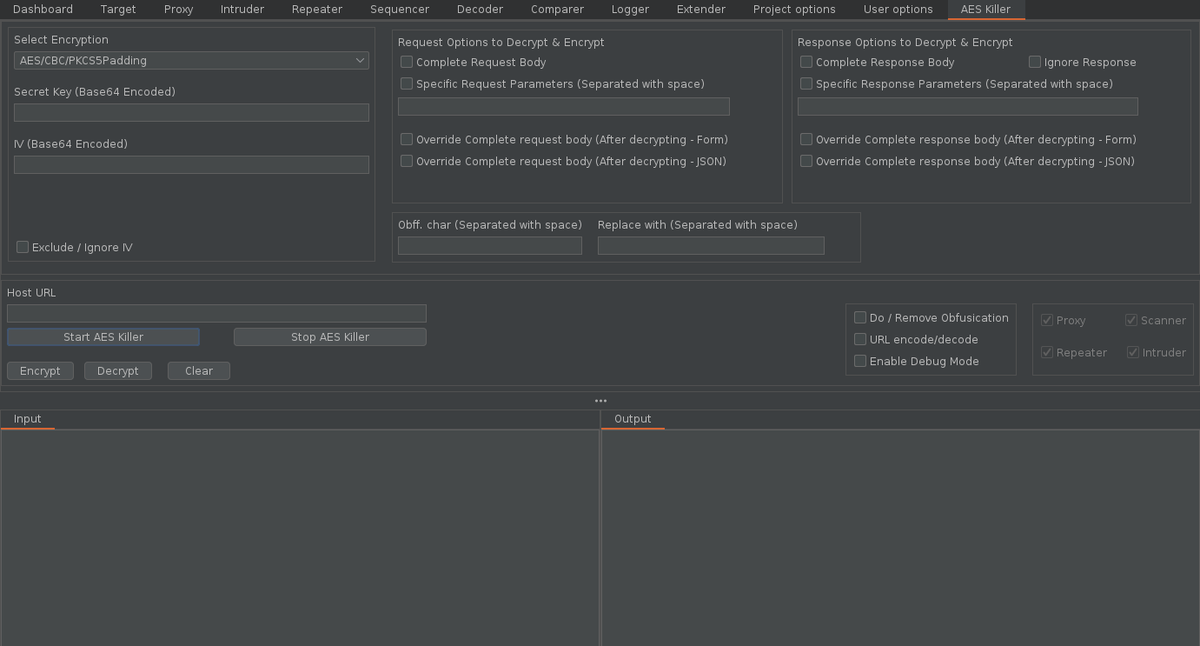Switch to the Target tab
The height and width of the screenshot is (646, 1200).
click(118, 9)
